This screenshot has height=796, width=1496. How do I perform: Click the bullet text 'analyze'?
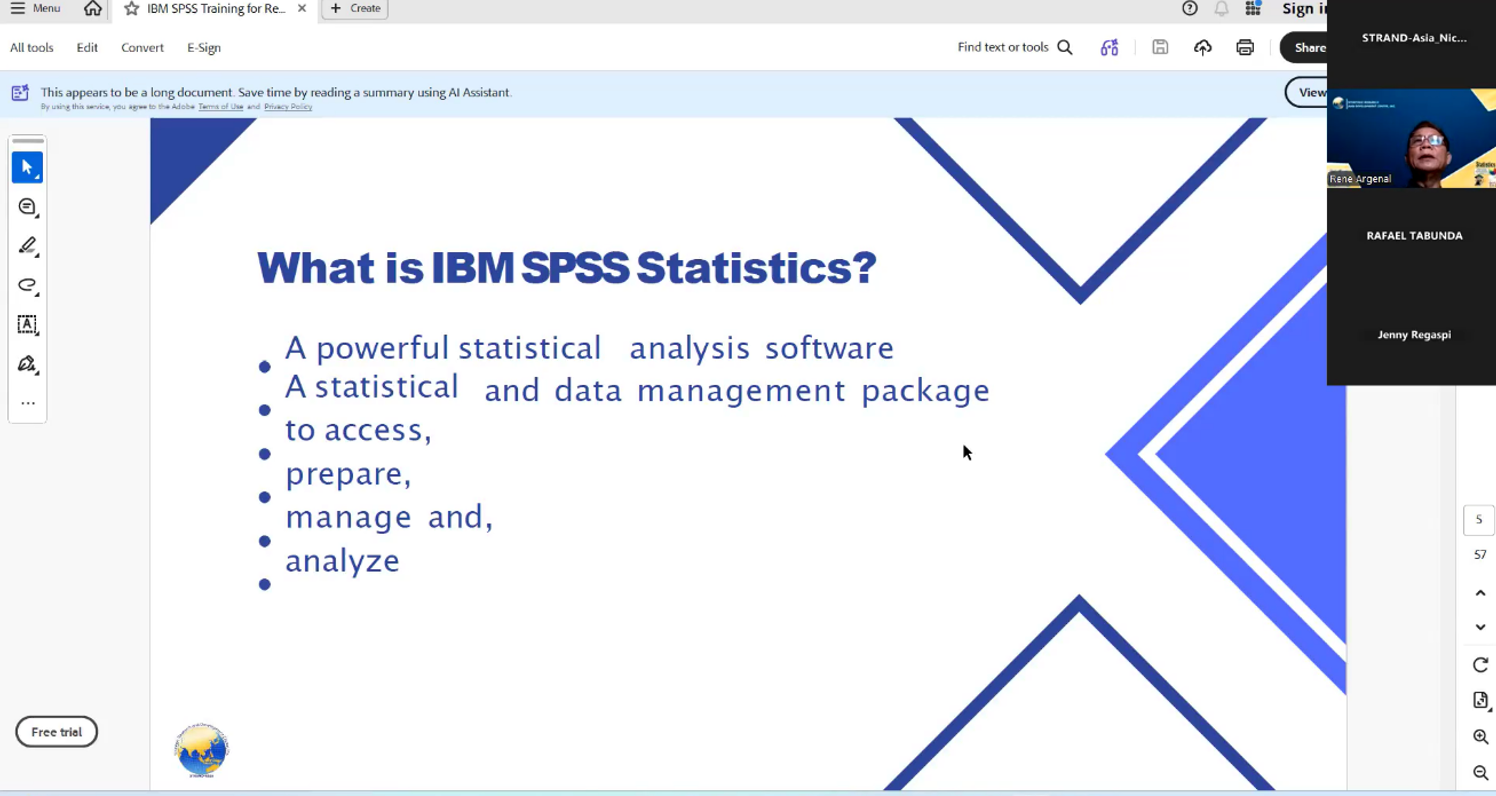tap(342, 561)
